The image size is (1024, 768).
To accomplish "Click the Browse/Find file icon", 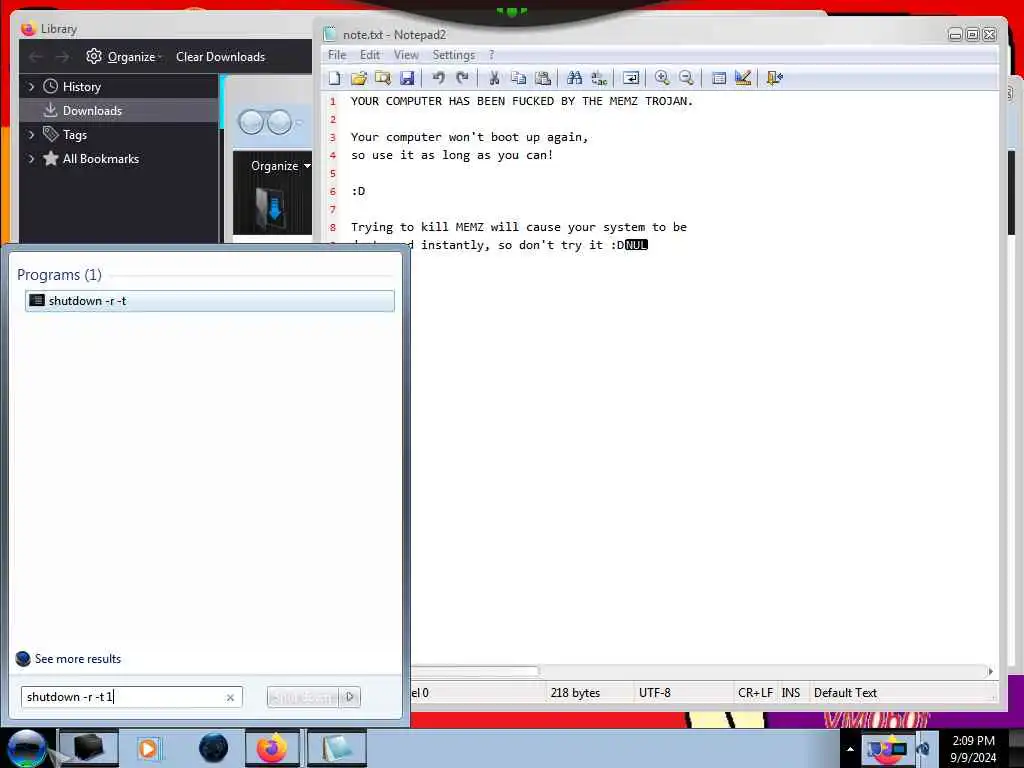I will [x=383, y=78].
